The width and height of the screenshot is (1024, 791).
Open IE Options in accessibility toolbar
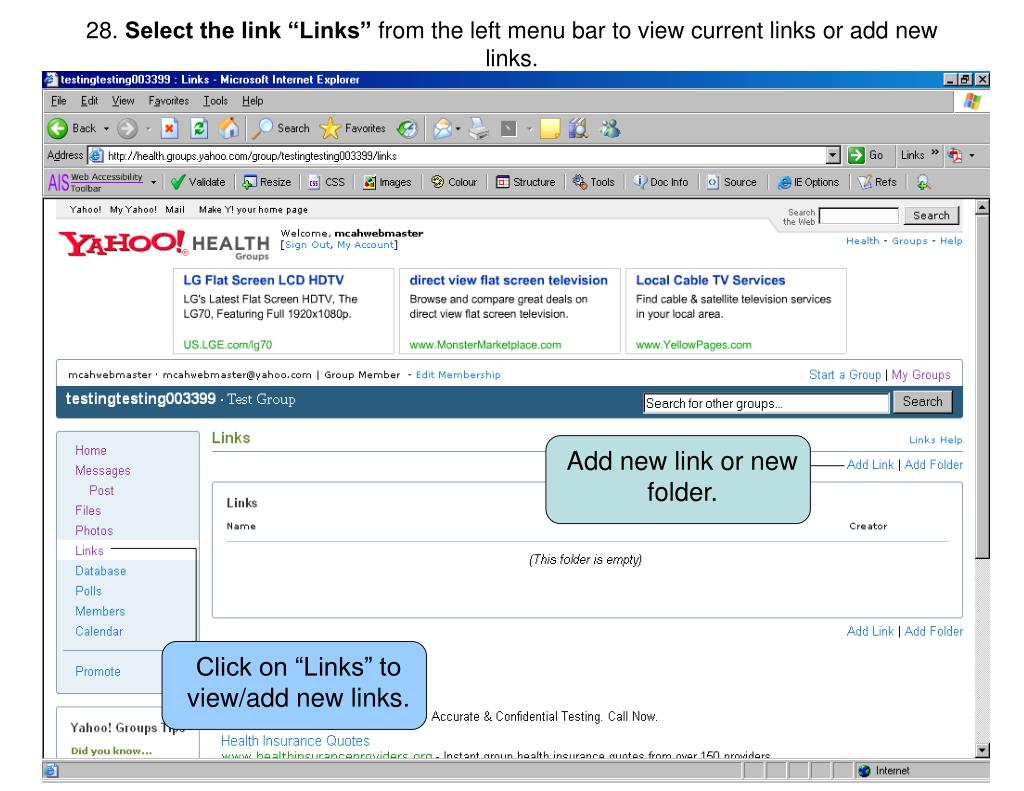coord(808,182)
